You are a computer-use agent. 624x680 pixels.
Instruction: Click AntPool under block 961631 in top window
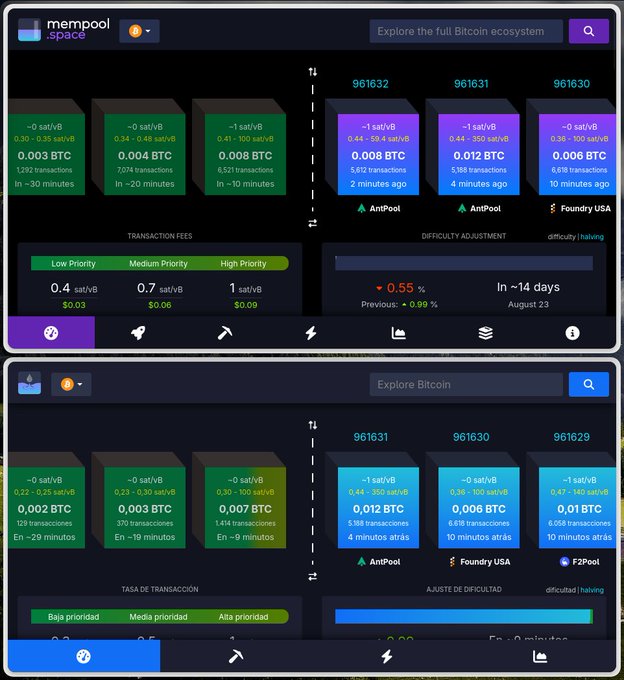coord(479,209)
